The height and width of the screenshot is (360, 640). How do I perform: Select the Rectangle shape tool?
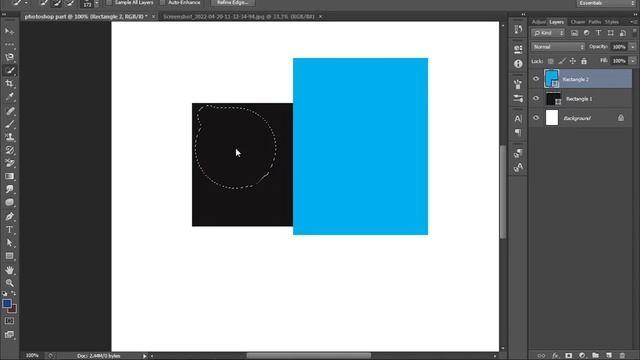[9, 256]
